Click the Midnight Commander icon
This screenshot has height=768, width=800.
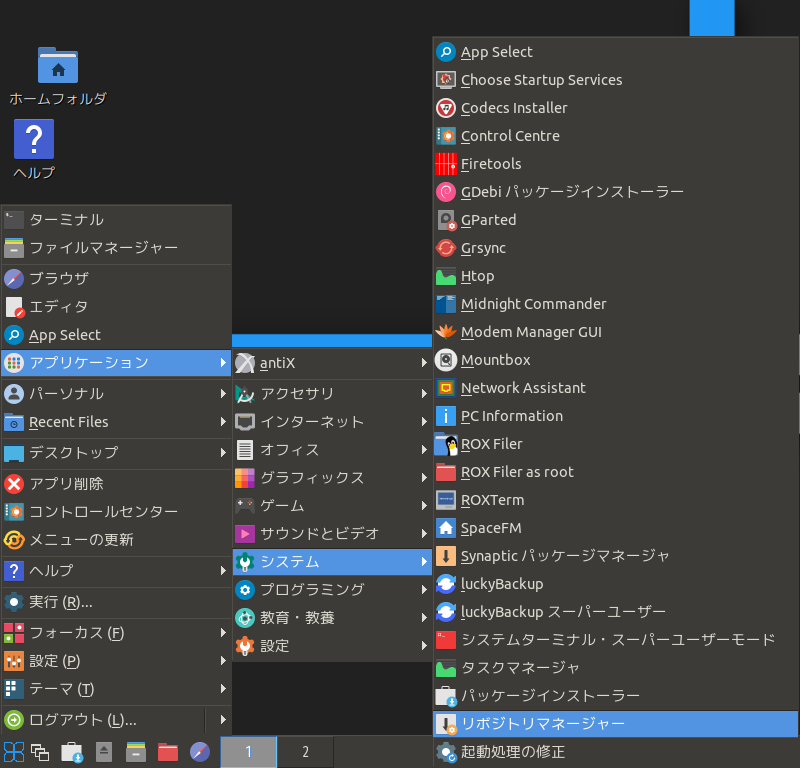coord(445,304)
